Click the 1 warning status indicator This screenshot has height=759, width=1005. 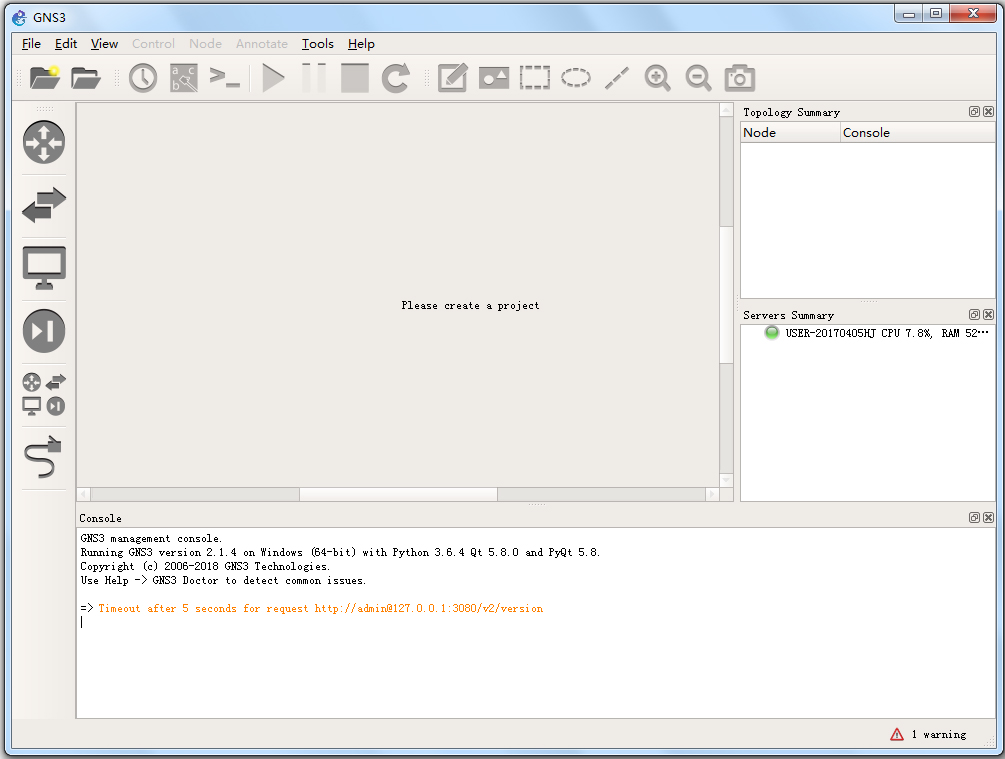(928, 735)
